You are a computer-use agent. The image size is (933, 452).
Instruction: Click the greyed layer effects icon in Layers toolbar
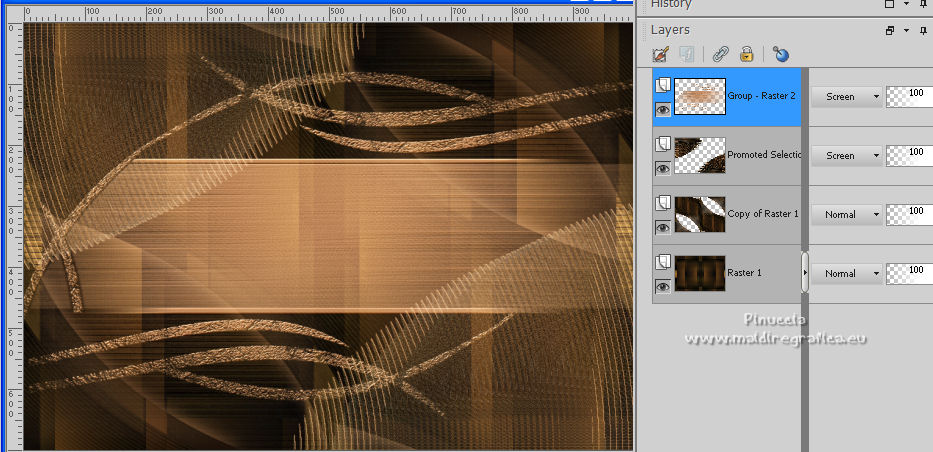pos(687,55)
